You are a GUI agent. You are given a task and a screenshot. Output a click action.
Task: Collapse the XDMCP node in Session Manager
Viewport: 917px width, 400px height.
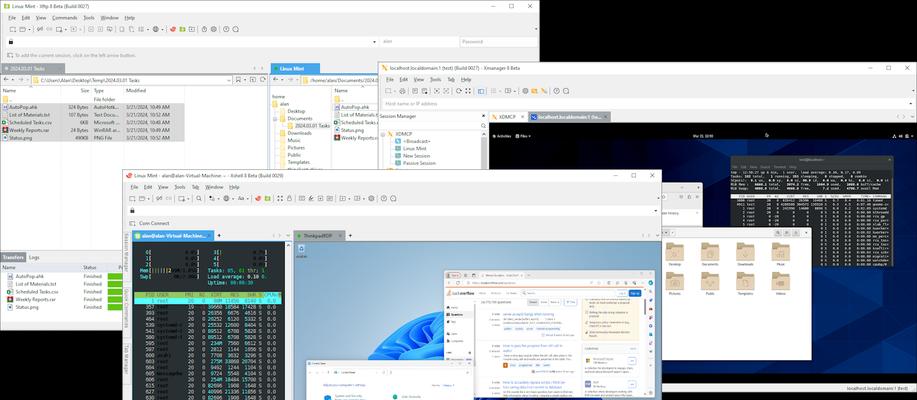point(383,134)
